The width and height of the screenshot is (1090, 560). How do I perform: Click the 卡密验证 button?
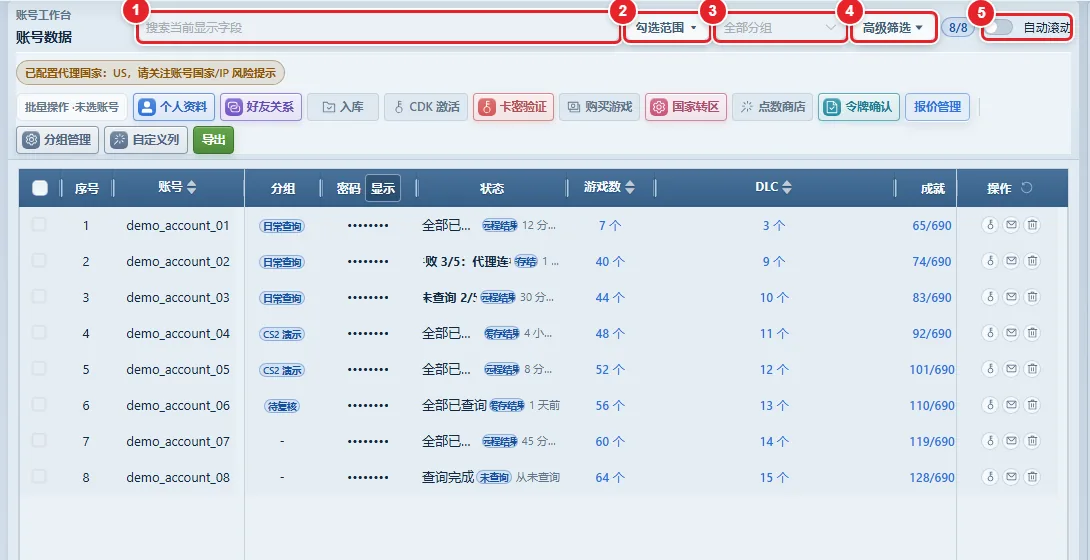[514, 107]
